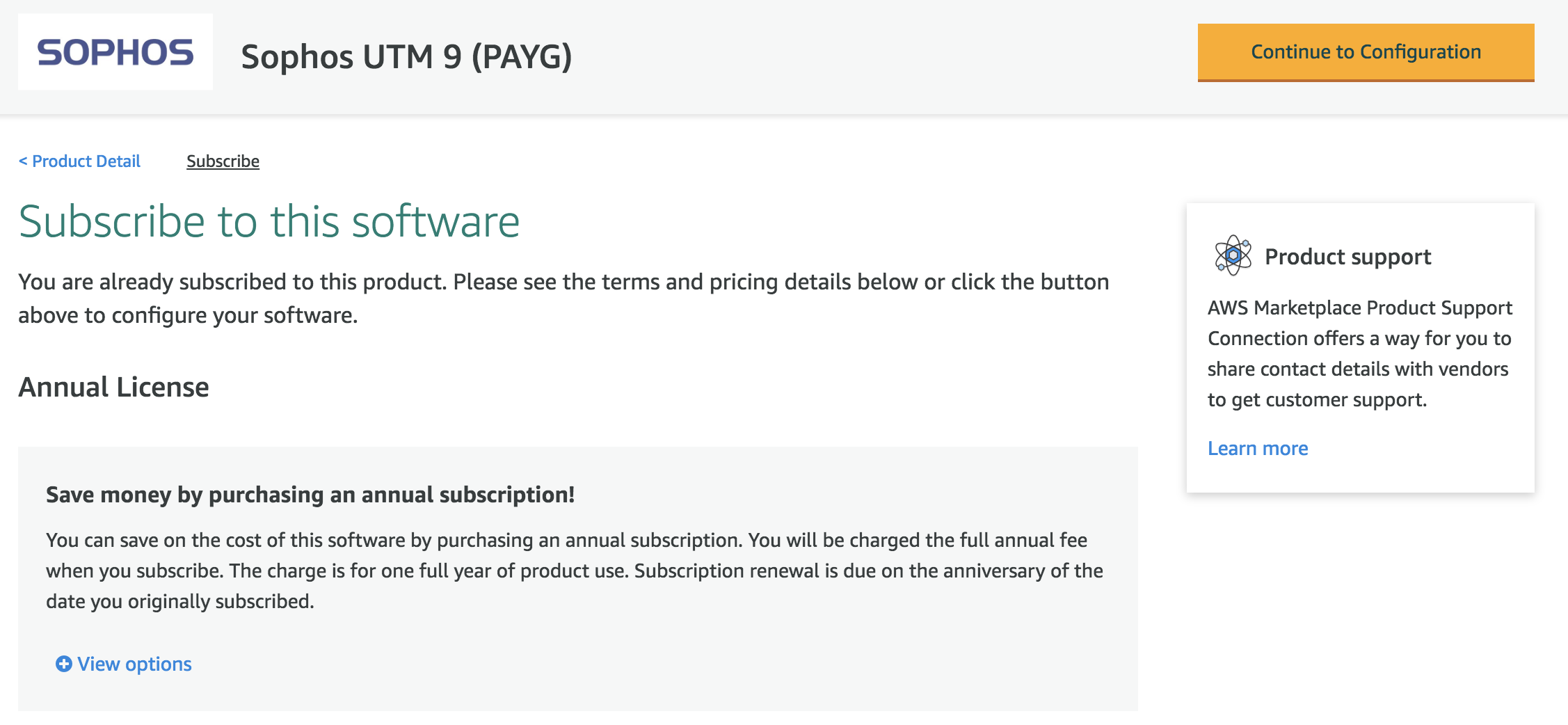Image resolution: width=1568 pixels, height=725 pixels.
Task: Click the Annual License heading
Action: tap(113, 387)
